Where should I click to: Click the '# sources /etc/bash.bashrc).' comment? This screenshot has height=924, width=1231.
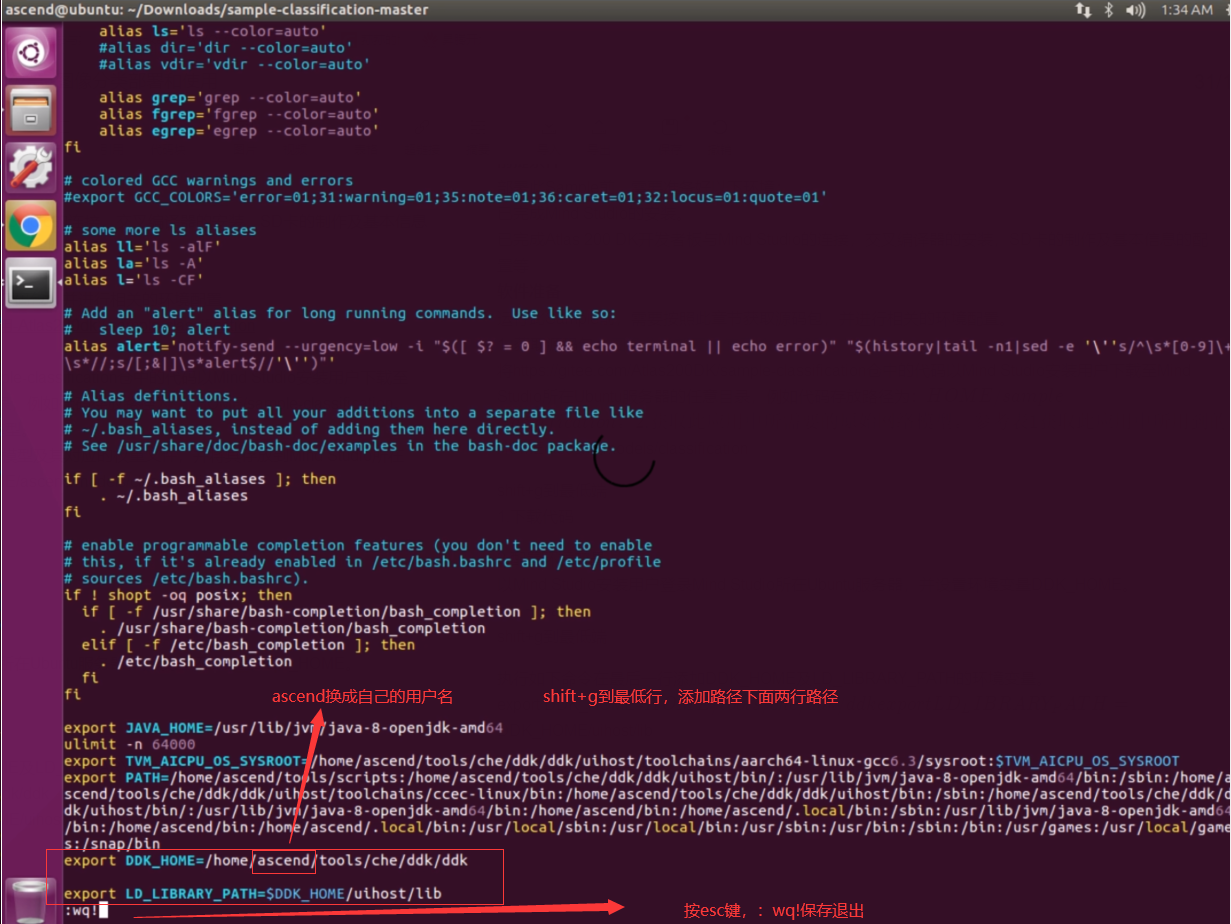click(186, 579)
